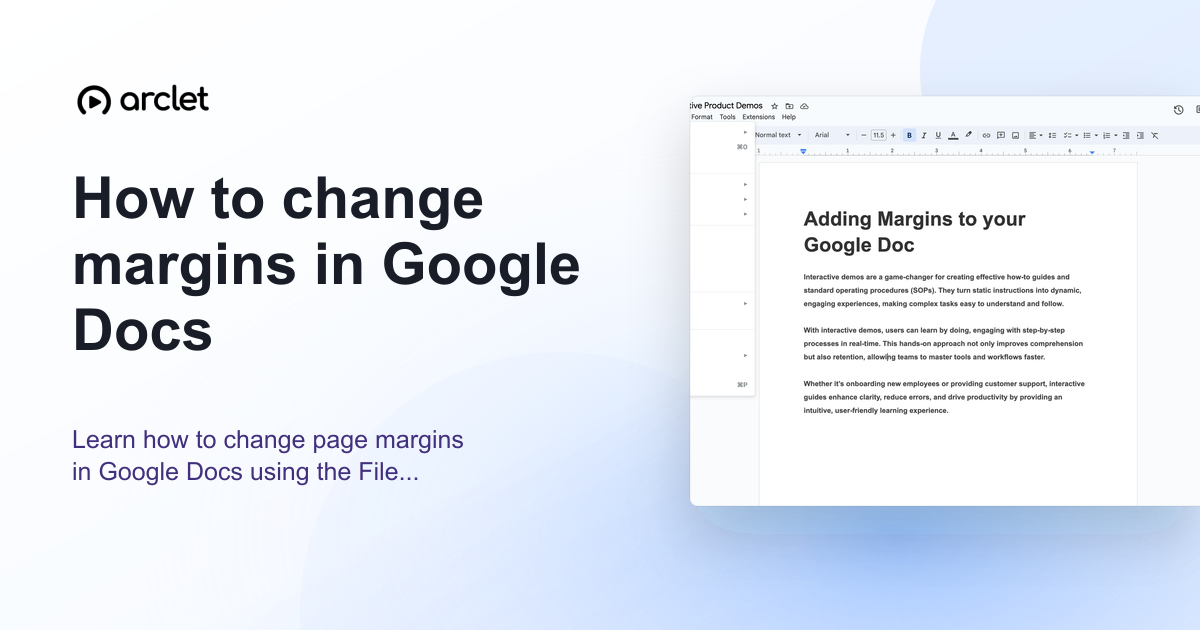Open the Extensions menu
This screenshot has height=630, width=1200.
[x=758, y=117]
